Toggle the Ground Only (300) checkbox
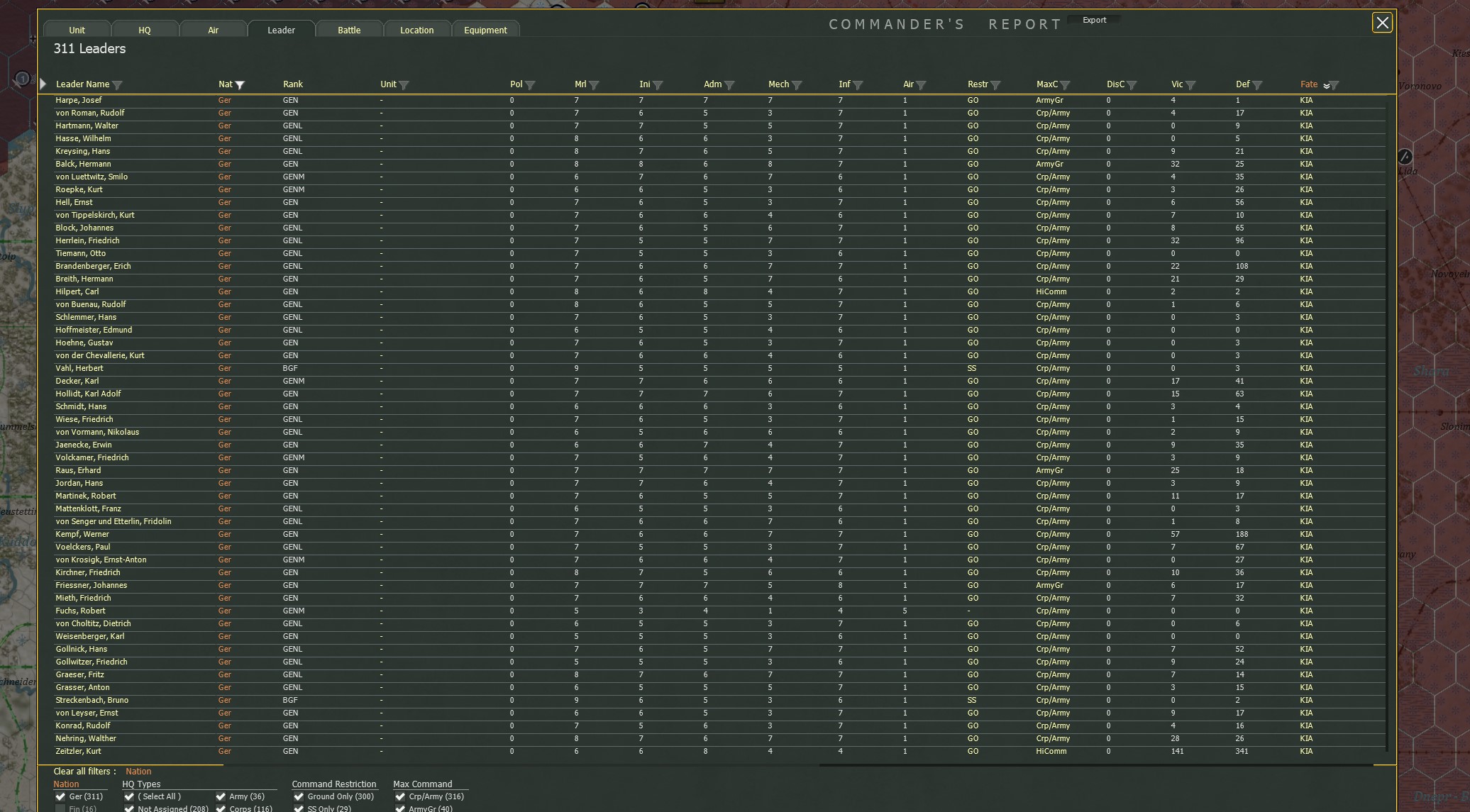The height and width of the screenshot is (812, 1470). coord(299,796)
